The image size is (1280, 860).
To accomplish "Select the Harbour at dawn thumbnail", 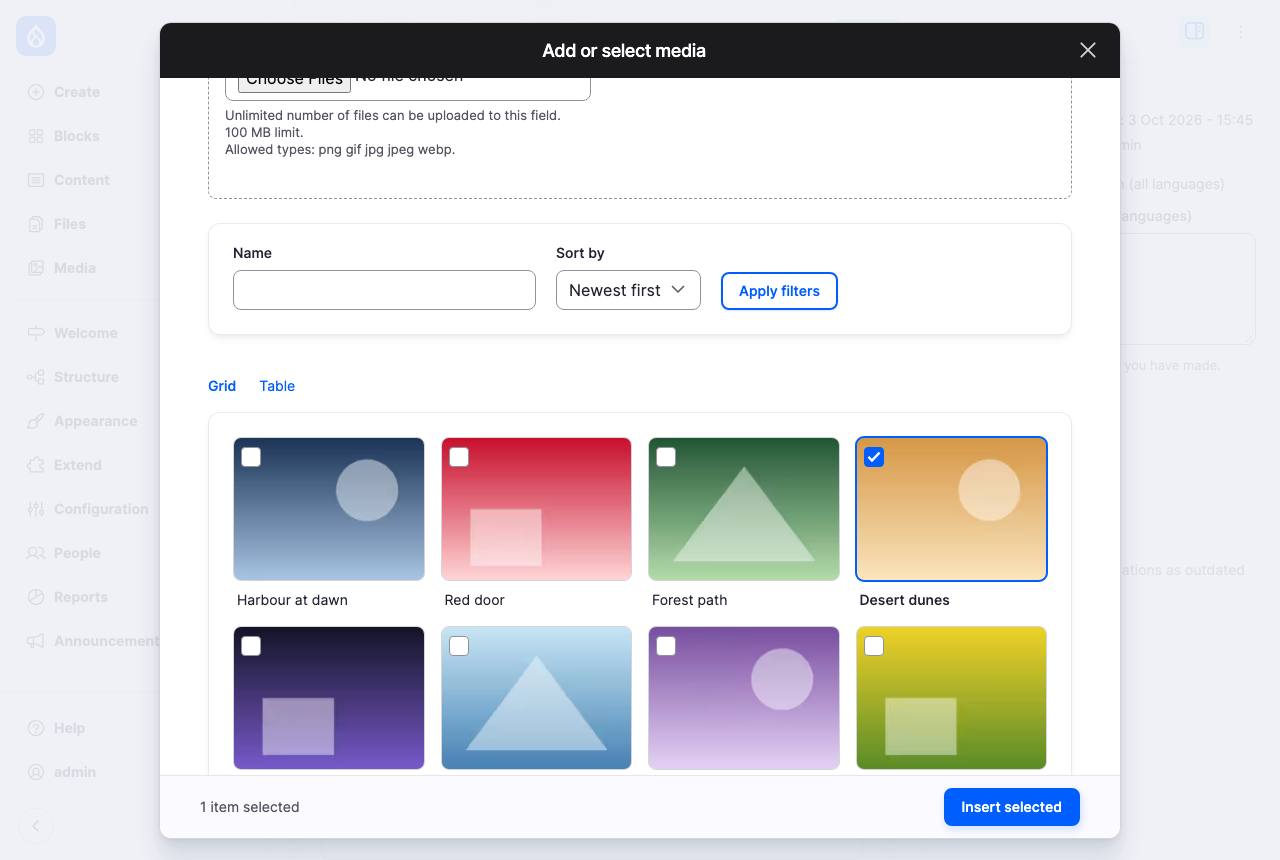I will click(x=329, y=509).
